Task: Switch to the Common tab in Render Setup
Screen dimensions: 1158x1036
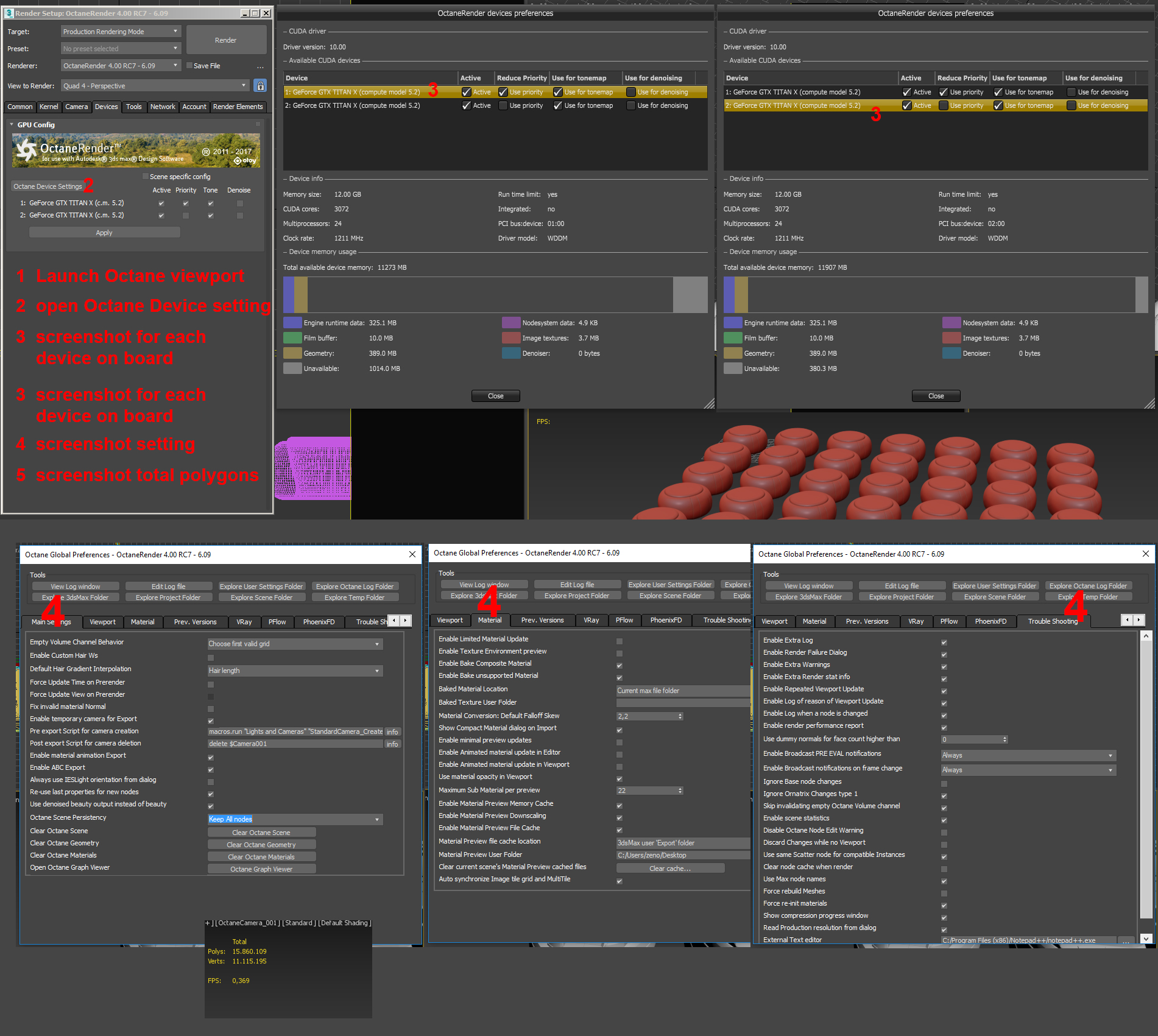Action: tap(20, 107)
